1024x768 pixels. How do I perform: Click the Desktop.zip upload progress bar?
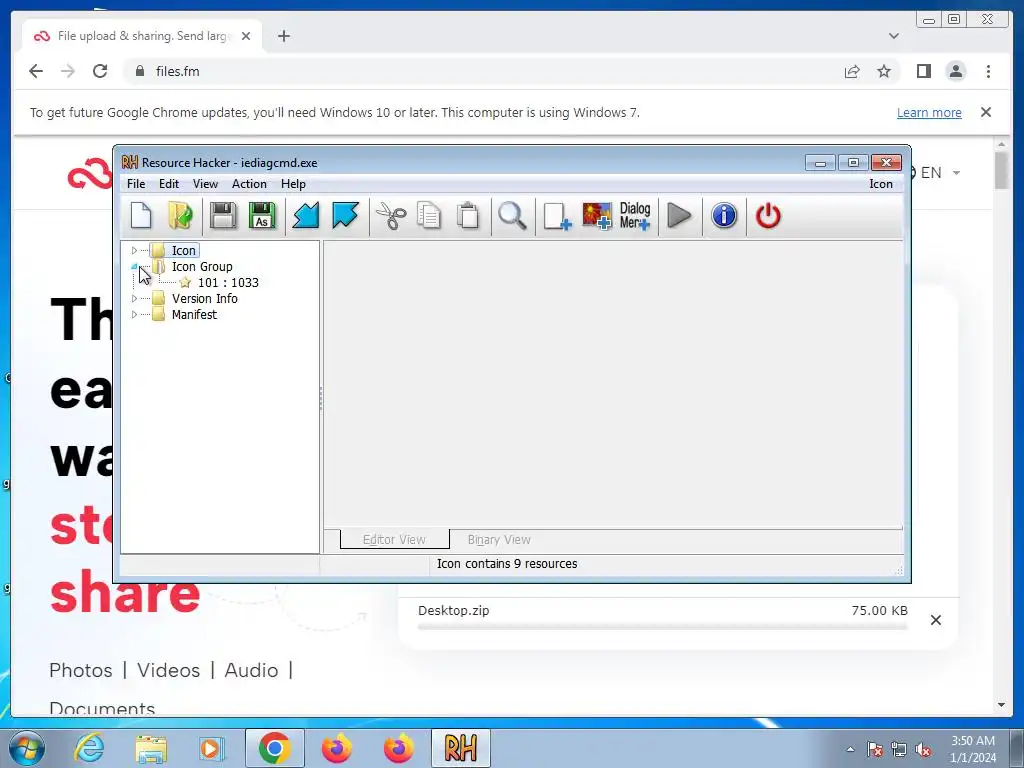[662, 626]
